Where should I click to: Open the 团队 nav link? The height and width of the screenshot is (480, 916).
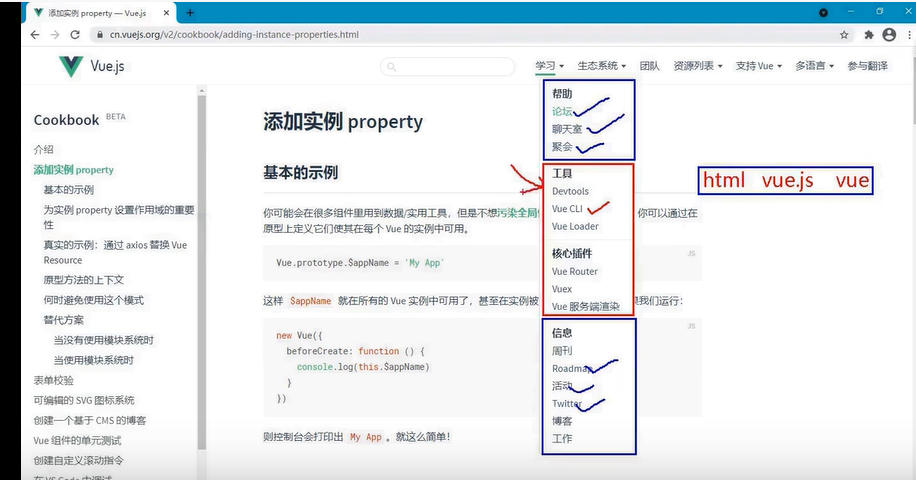pyautogui.click(x=650, y=66)
